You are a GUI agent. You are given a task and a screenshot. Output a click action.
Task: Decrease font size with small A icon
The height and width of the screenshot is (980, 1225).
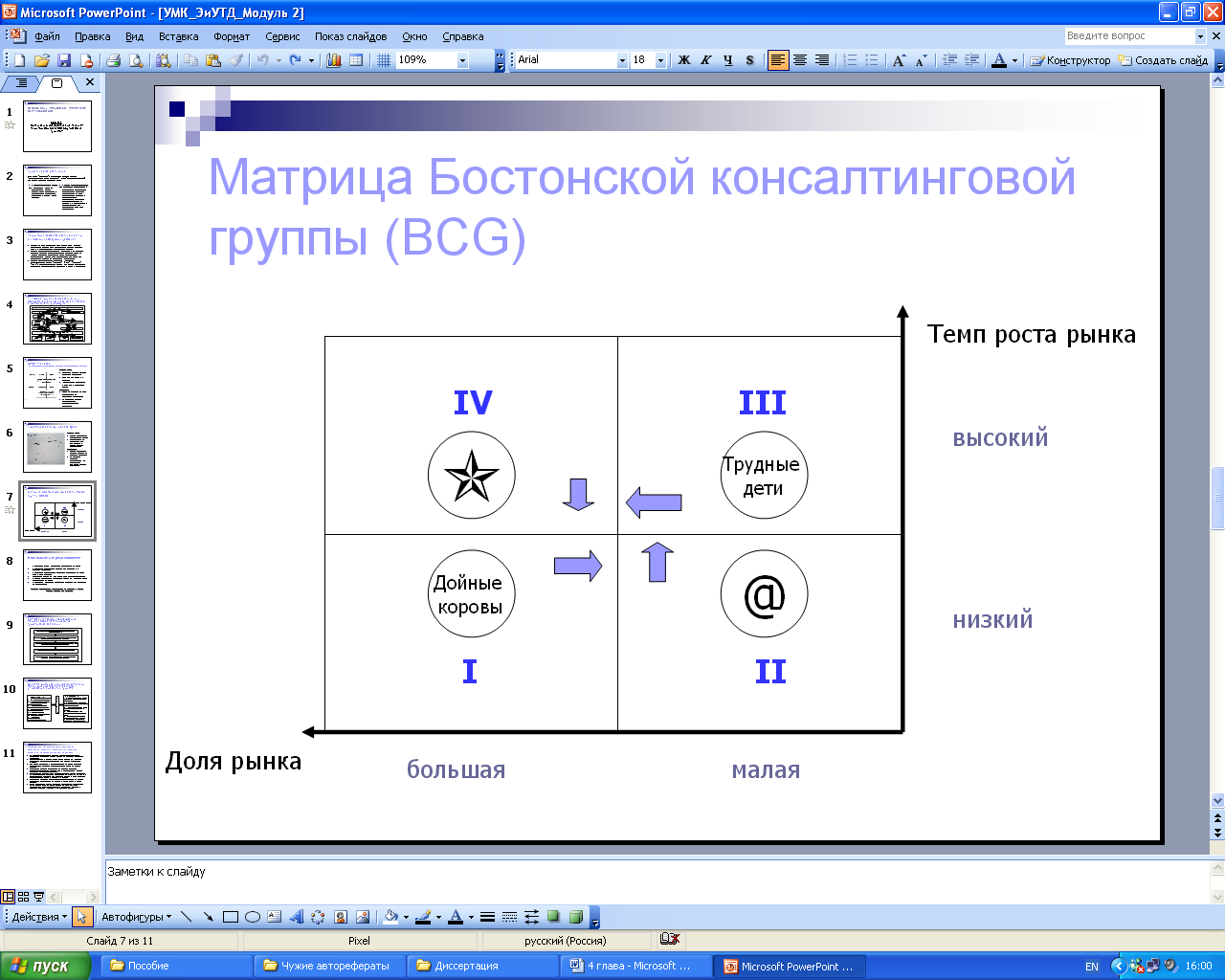pyautogui.click(x=921, y=60)
